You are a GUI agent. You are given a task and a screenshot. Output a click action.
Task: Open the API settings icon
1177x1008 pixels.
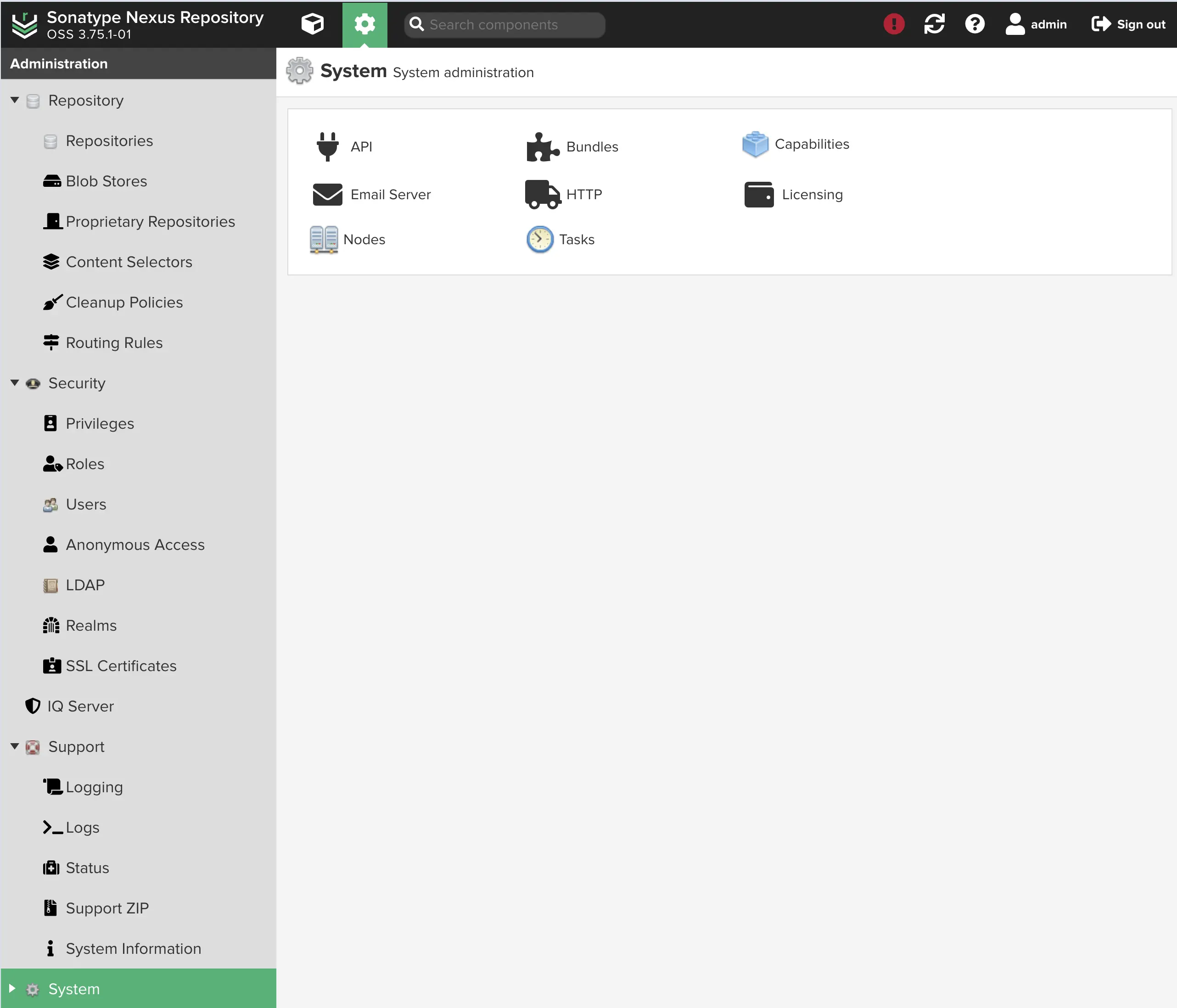point(327,146)
